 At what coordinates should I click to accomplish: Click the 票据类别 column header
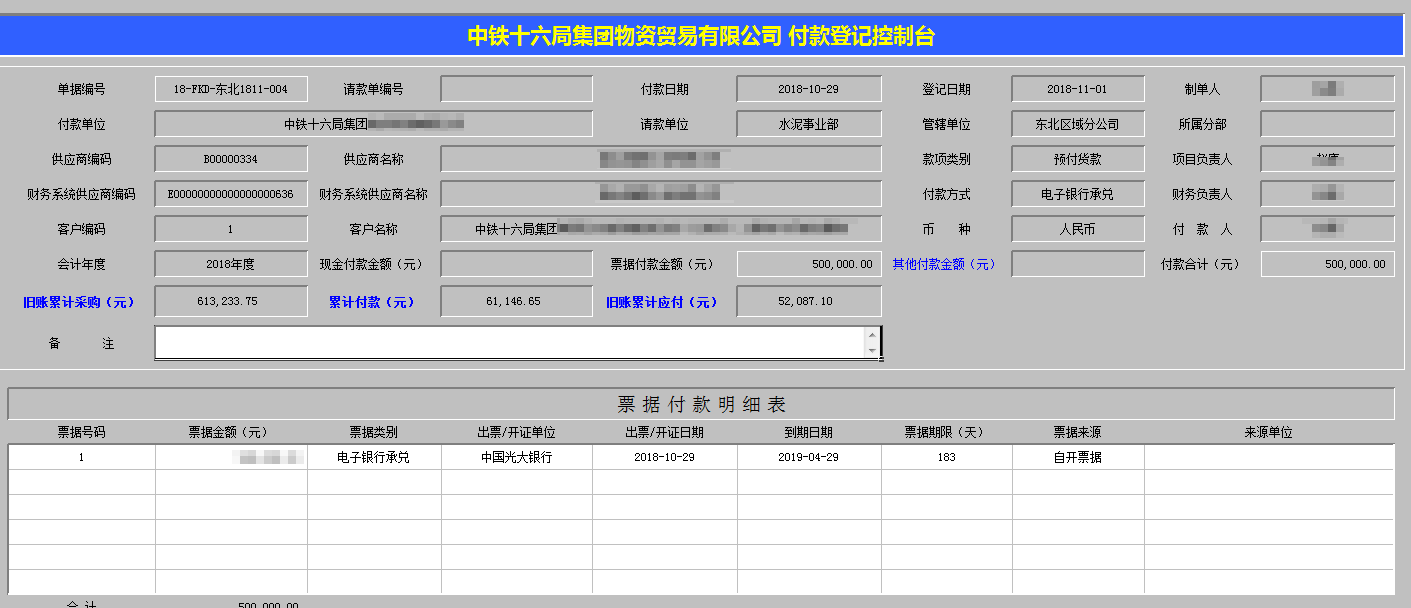(x=373, y=432)
